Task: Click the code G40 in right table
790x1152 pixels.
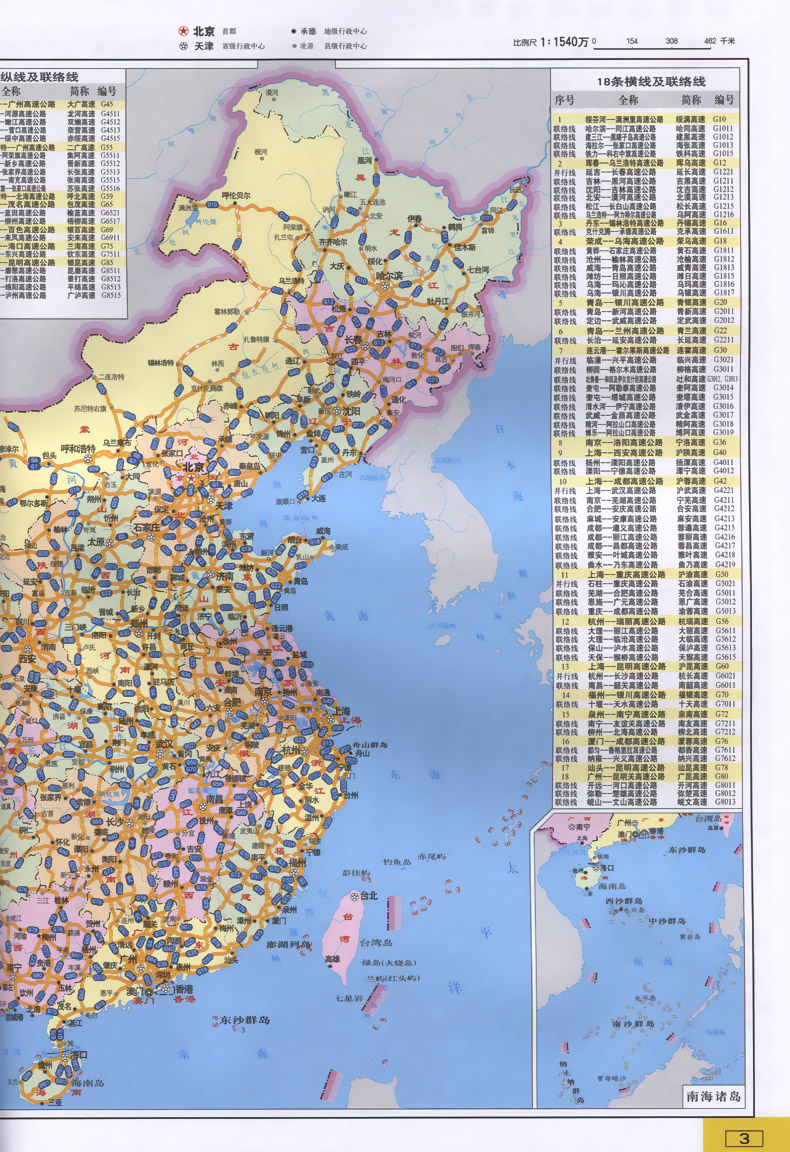Action: point(719,453)
